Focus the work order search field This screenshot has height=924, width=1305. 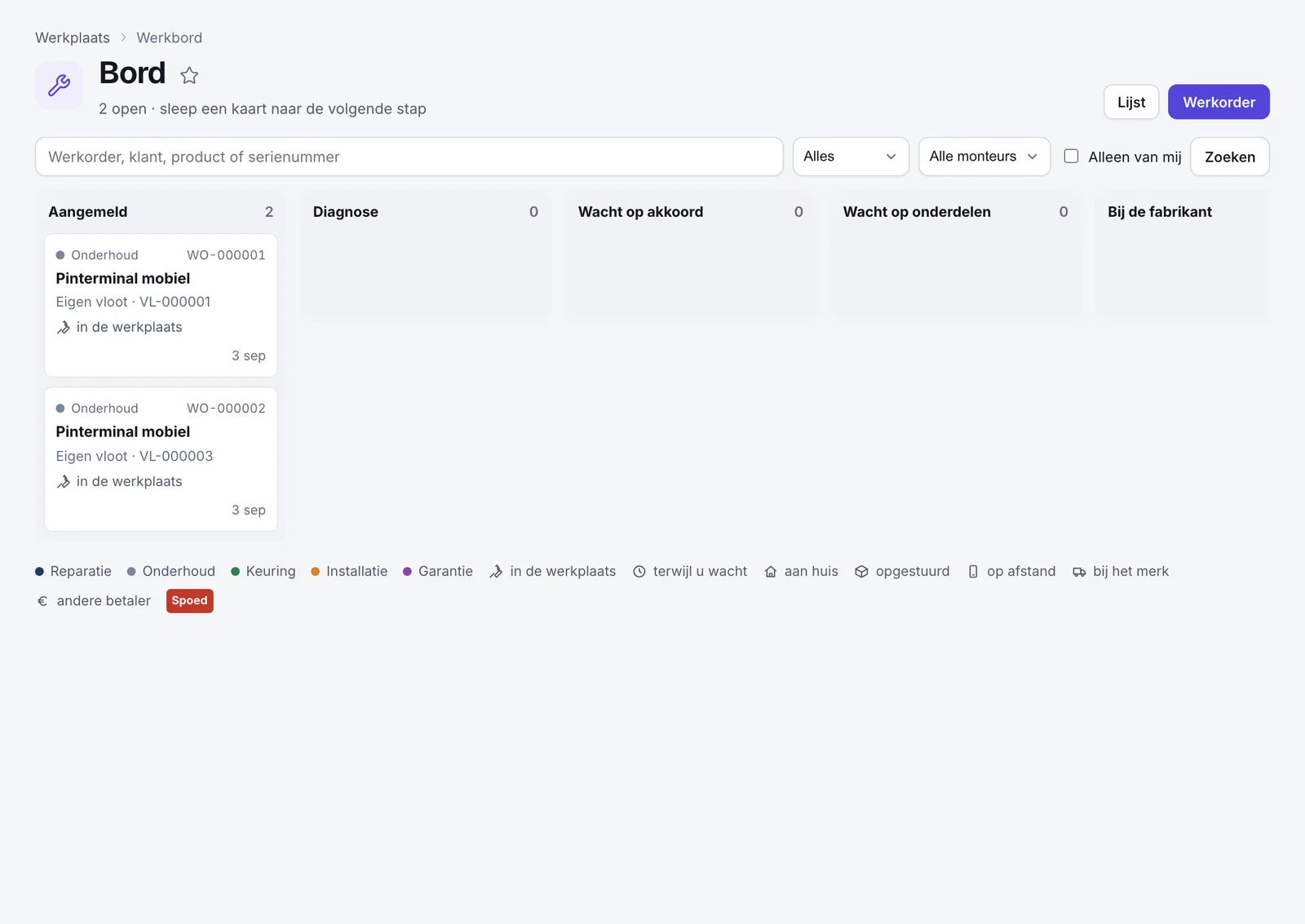coord(409,157)
